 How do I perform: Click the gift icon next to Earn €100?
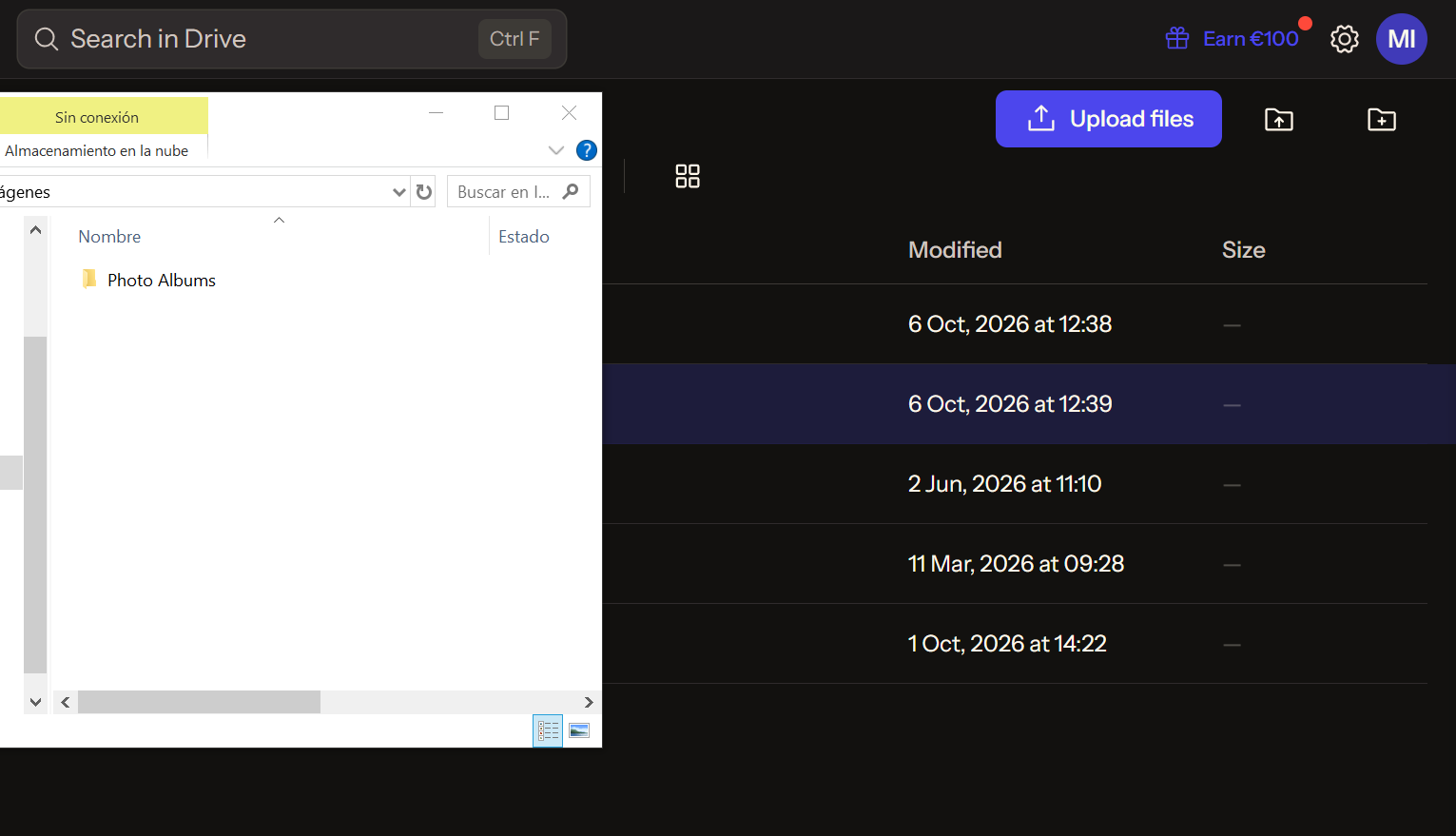[1177, 38]
